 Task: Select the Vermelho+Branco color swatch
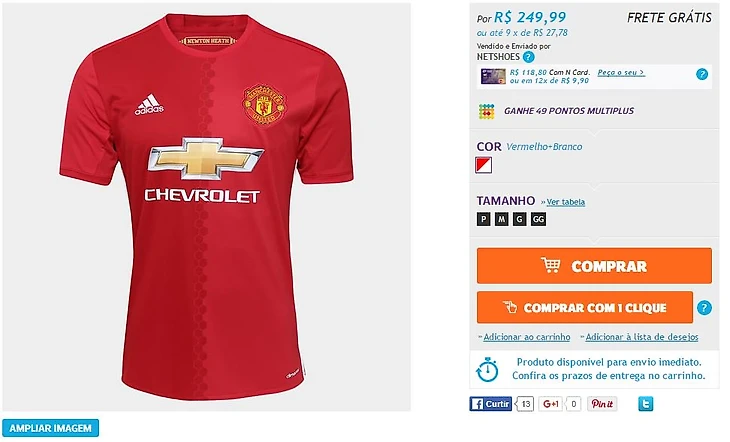[484, 165]
